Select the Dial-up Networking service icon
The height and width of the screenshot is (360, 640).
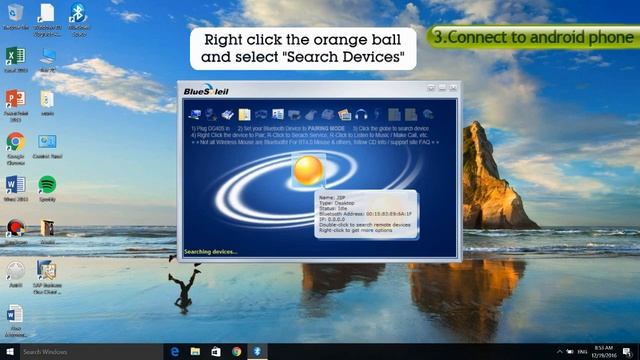tap(211, 115)
